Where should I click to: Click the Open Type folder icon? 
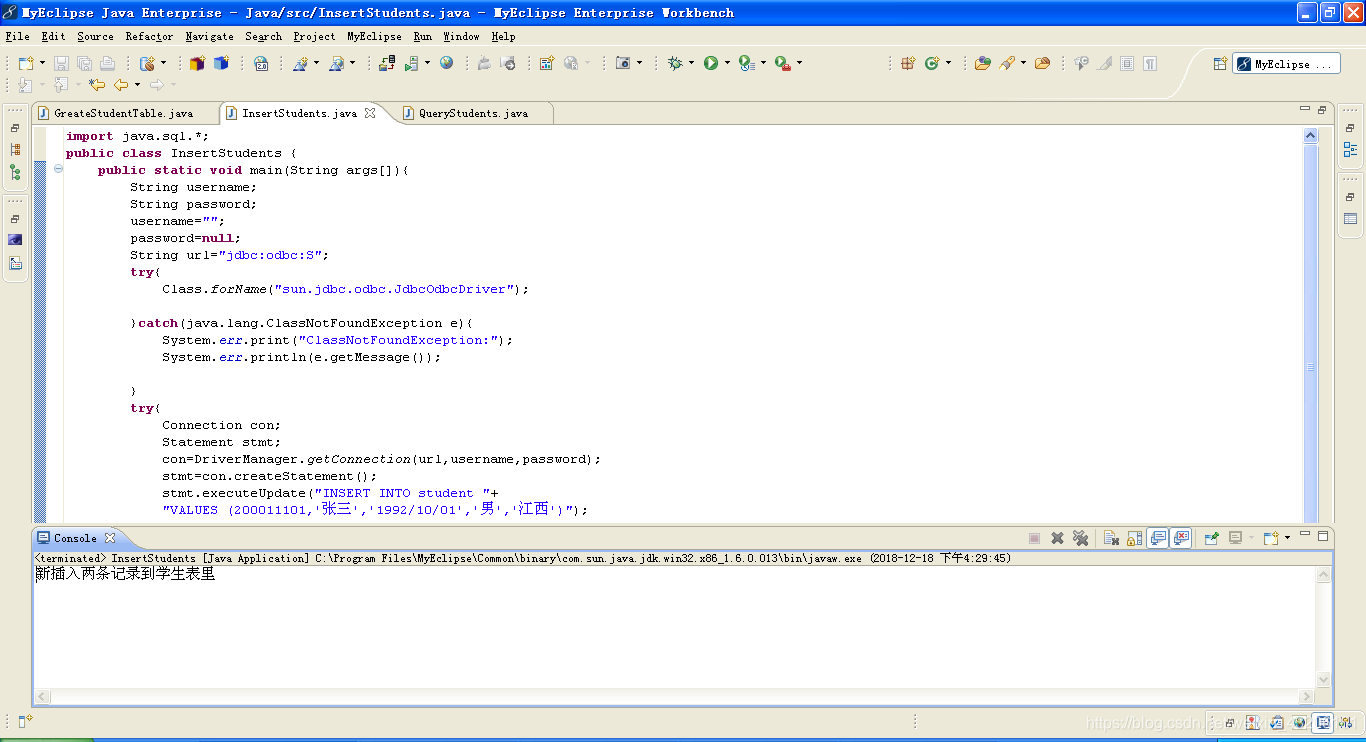pos(982,63)
